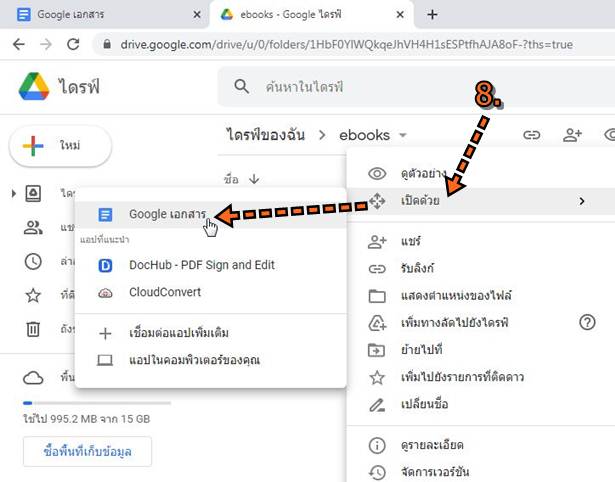Click the ใหม่ (New) button

(60, 146)
